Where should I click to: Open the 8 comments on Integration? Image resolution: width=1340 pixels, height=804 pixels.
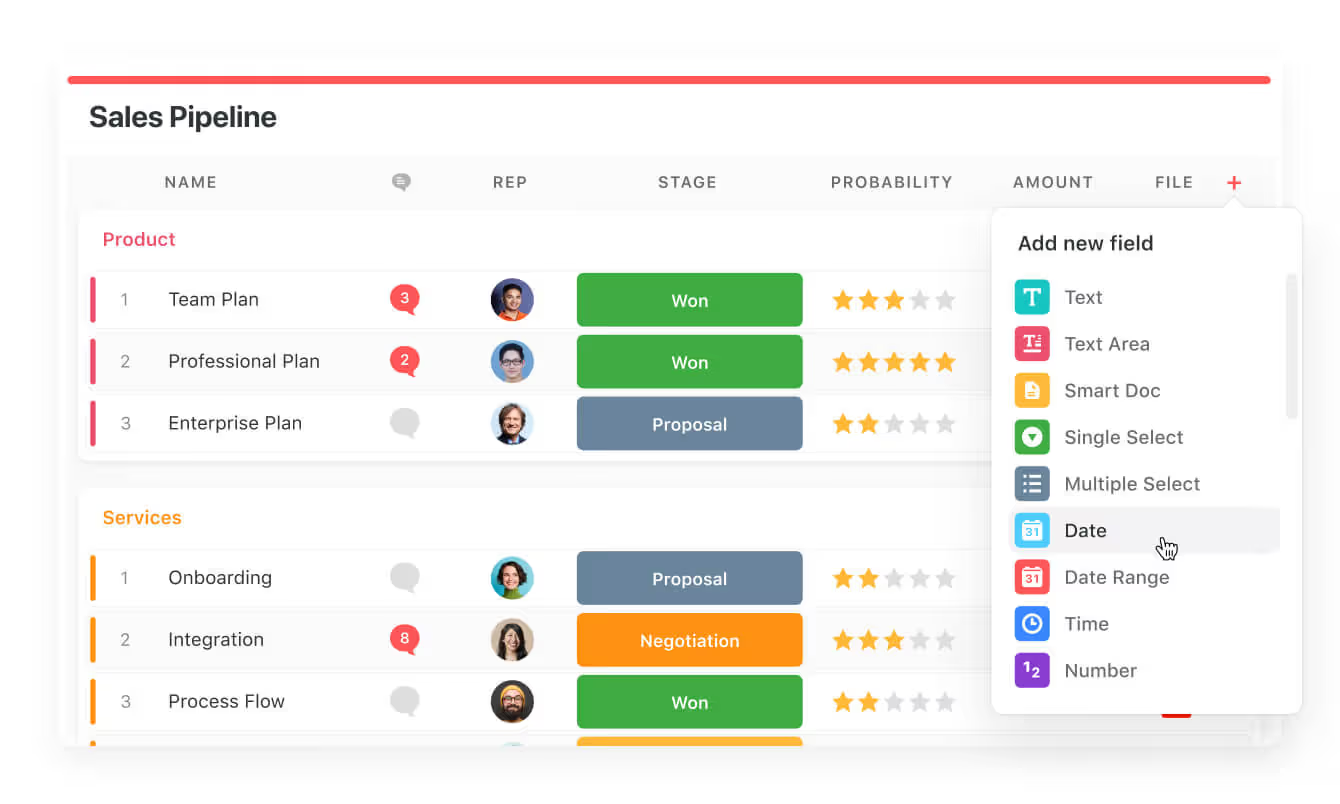tap(404, 639)
